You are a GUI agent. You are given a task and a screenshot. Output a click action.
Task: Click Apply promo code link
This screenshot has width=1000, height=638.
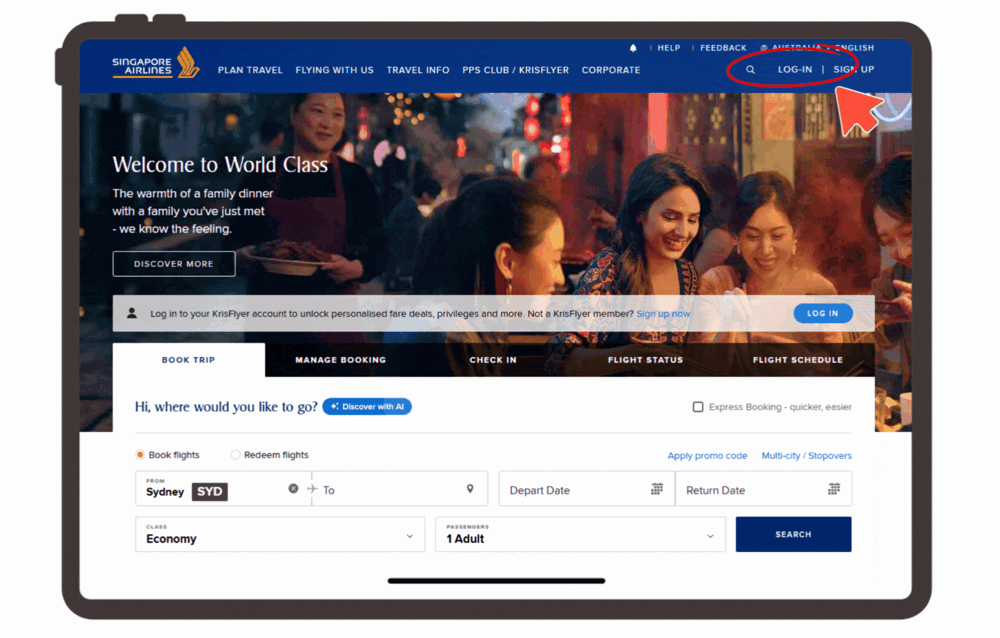click(707, 456)
